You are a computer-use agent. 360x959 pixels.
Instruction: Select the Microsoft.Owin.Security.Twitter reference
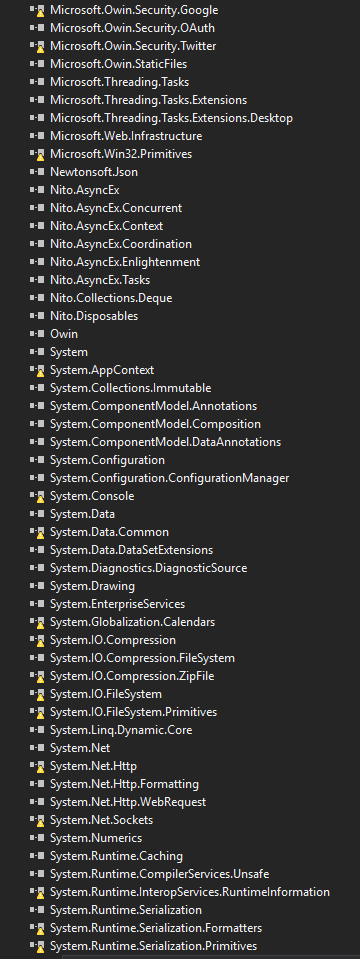tap(133, 46)
